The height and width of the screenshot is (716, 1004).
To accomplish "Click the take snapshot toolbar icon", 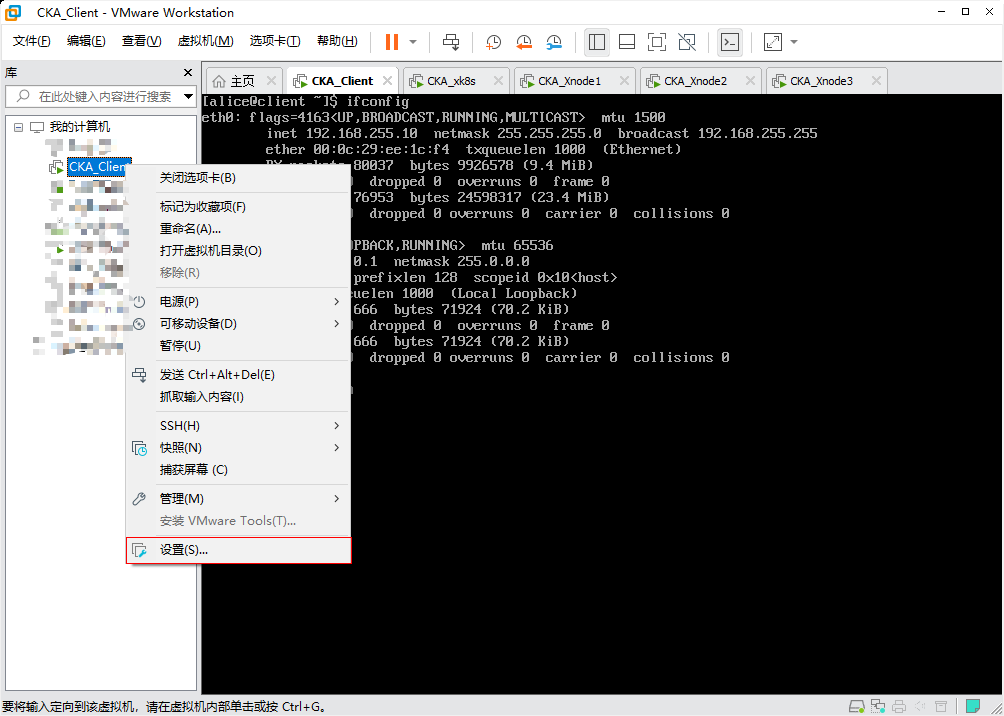I will [x=493, y=42].
